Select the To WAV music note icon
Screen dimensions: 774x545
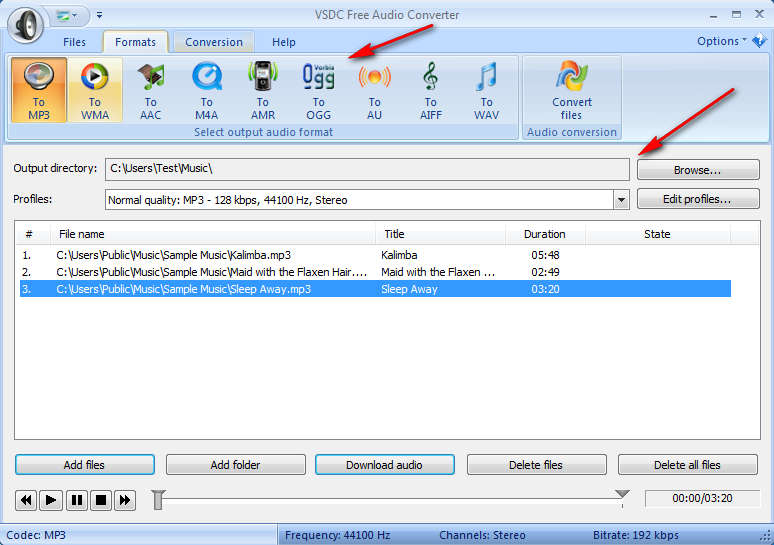pyautogui.click(x=487, y=91)
